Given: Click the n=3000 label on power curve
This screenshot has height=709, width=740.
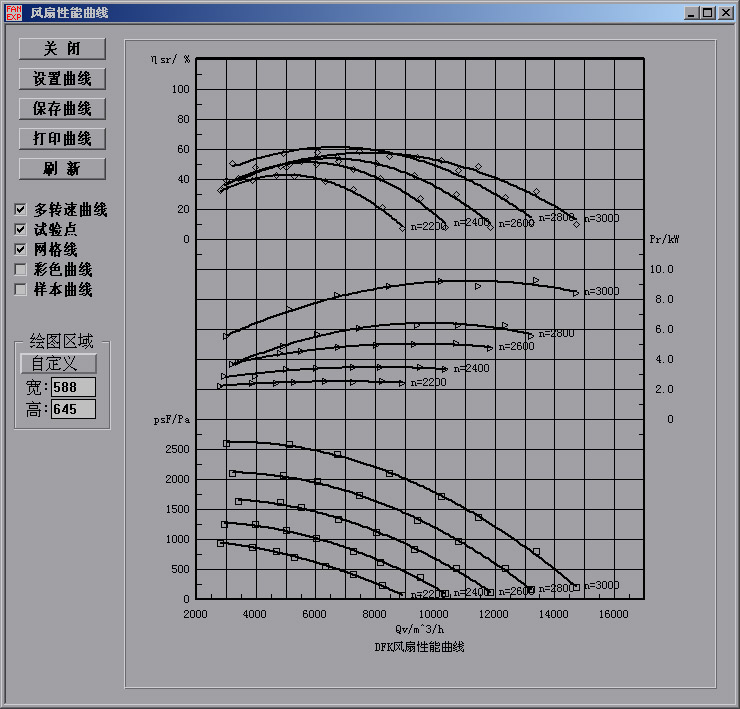Looking at the screenshot, I should [x=602, y=292].
